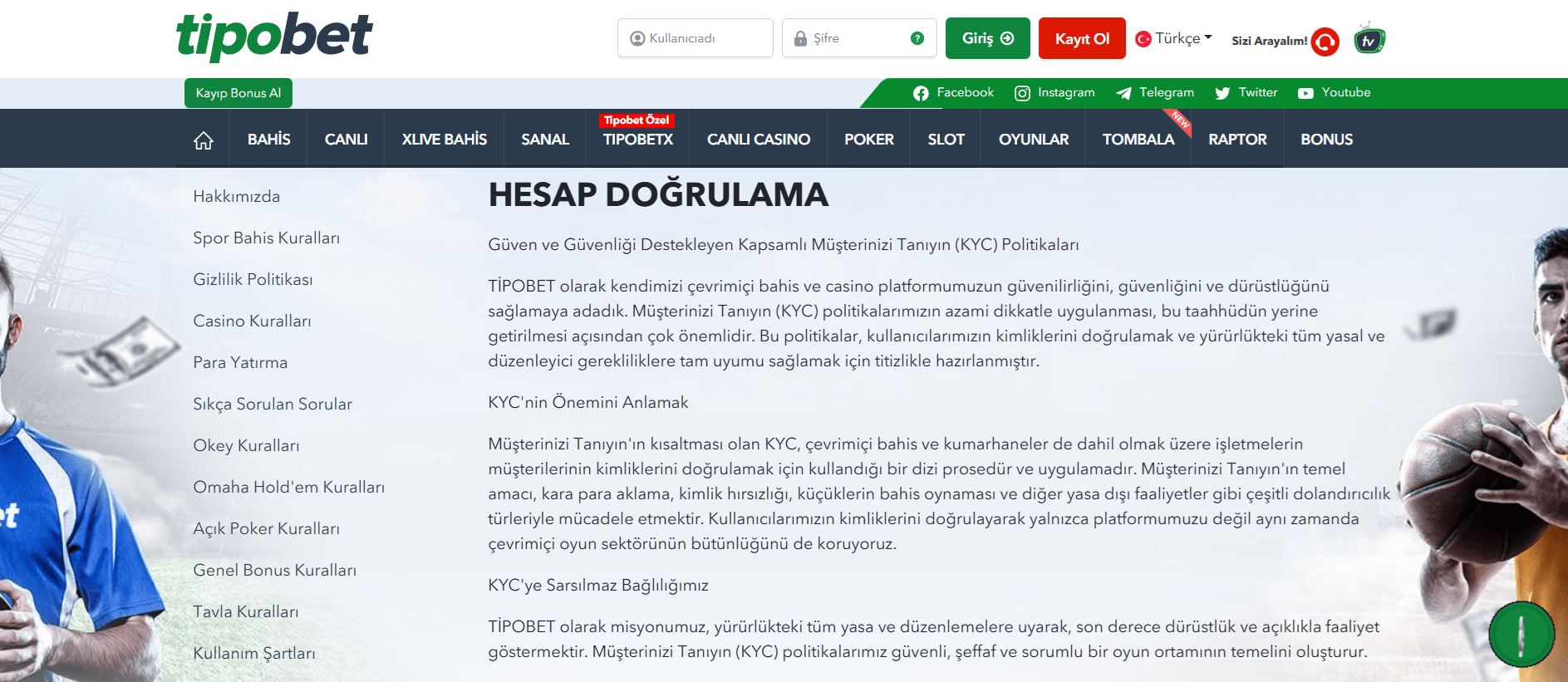Open the Youtube channel link
1568x682 pixels.
point(1334,93)
